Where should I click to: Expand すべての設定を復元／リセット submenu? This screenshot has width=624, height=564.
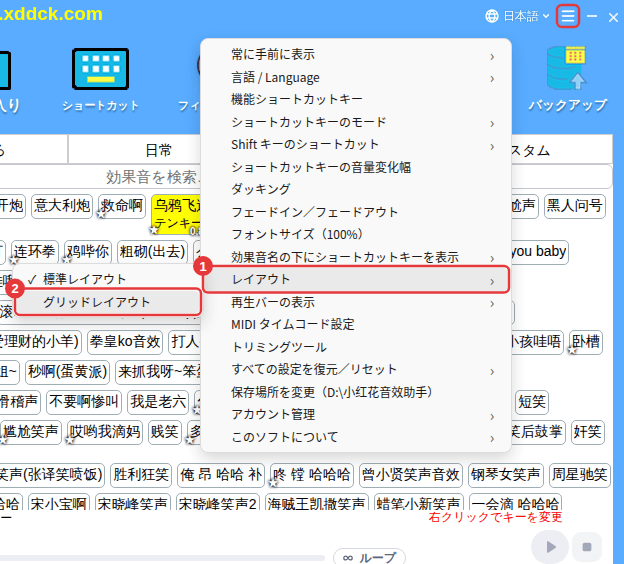coord(356,370)
